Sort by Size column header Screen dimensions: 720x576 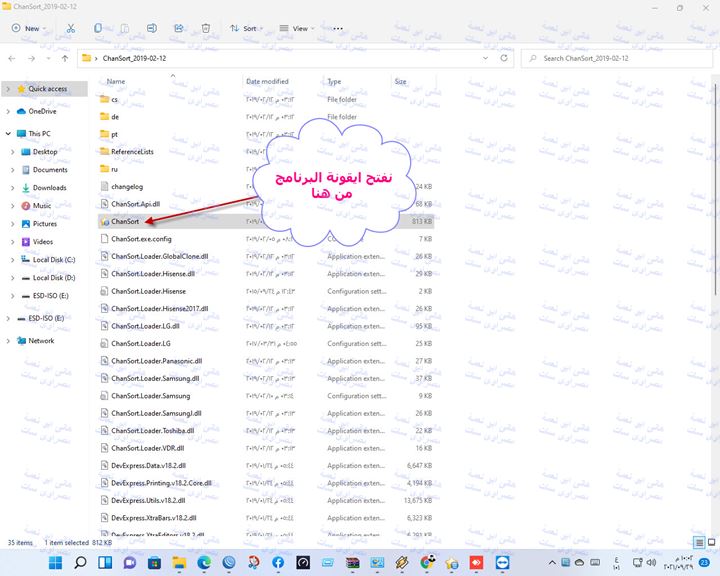click(x=400, y=81)
